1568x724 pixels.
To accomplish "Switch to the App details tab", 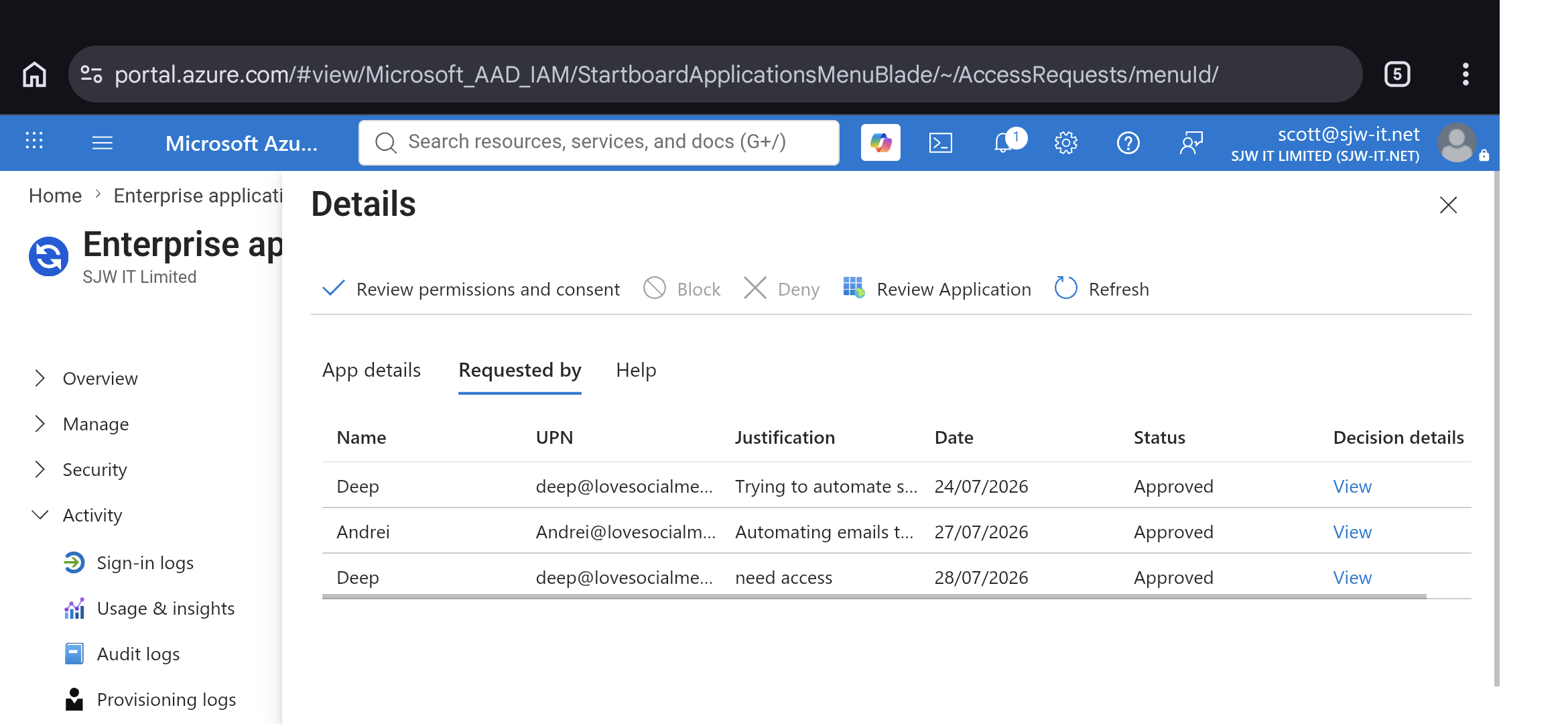I will click(371, 370).
